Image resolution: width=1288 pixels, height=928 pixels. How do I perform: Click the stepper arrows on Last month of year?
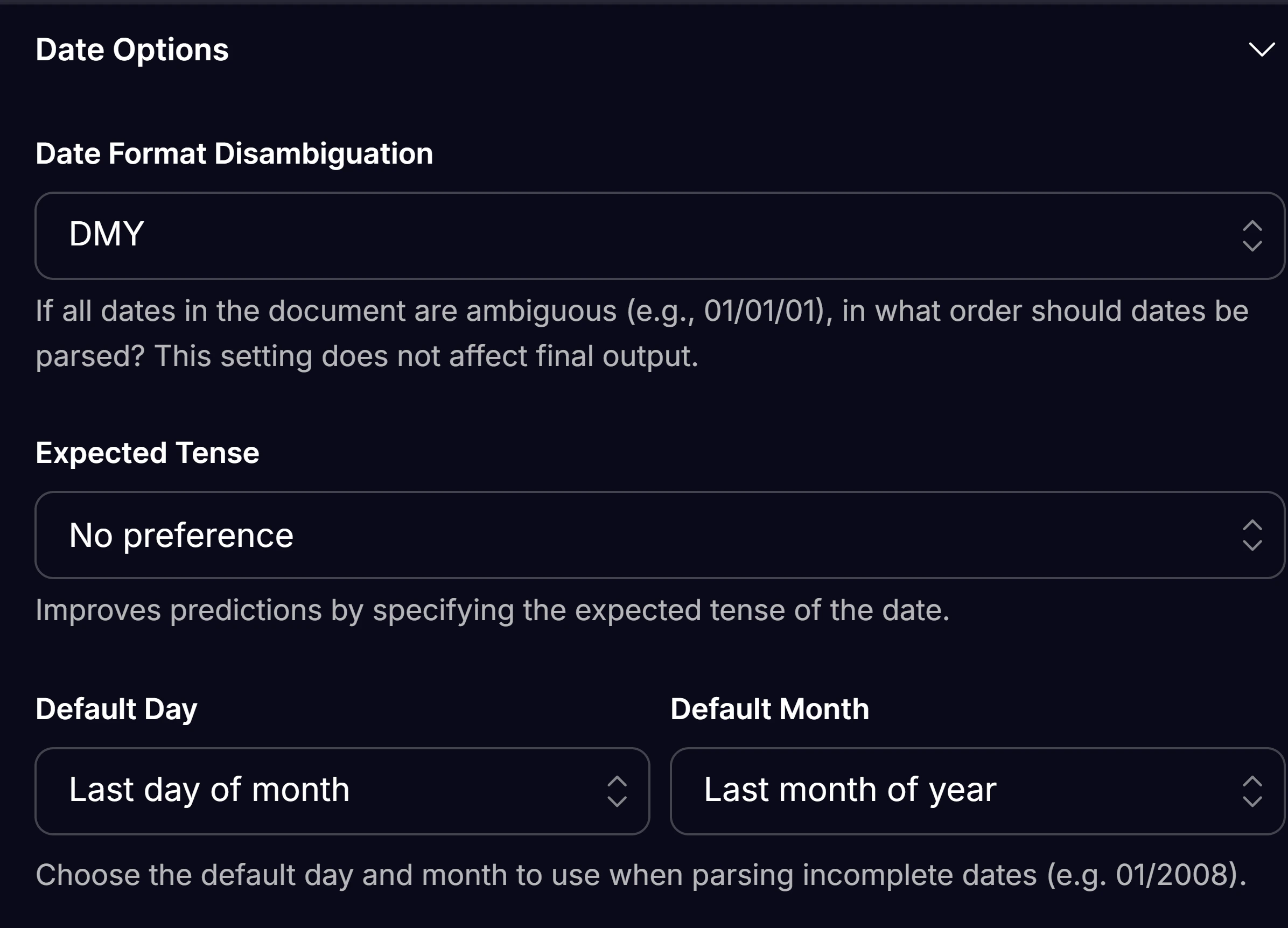point(1253,791)
